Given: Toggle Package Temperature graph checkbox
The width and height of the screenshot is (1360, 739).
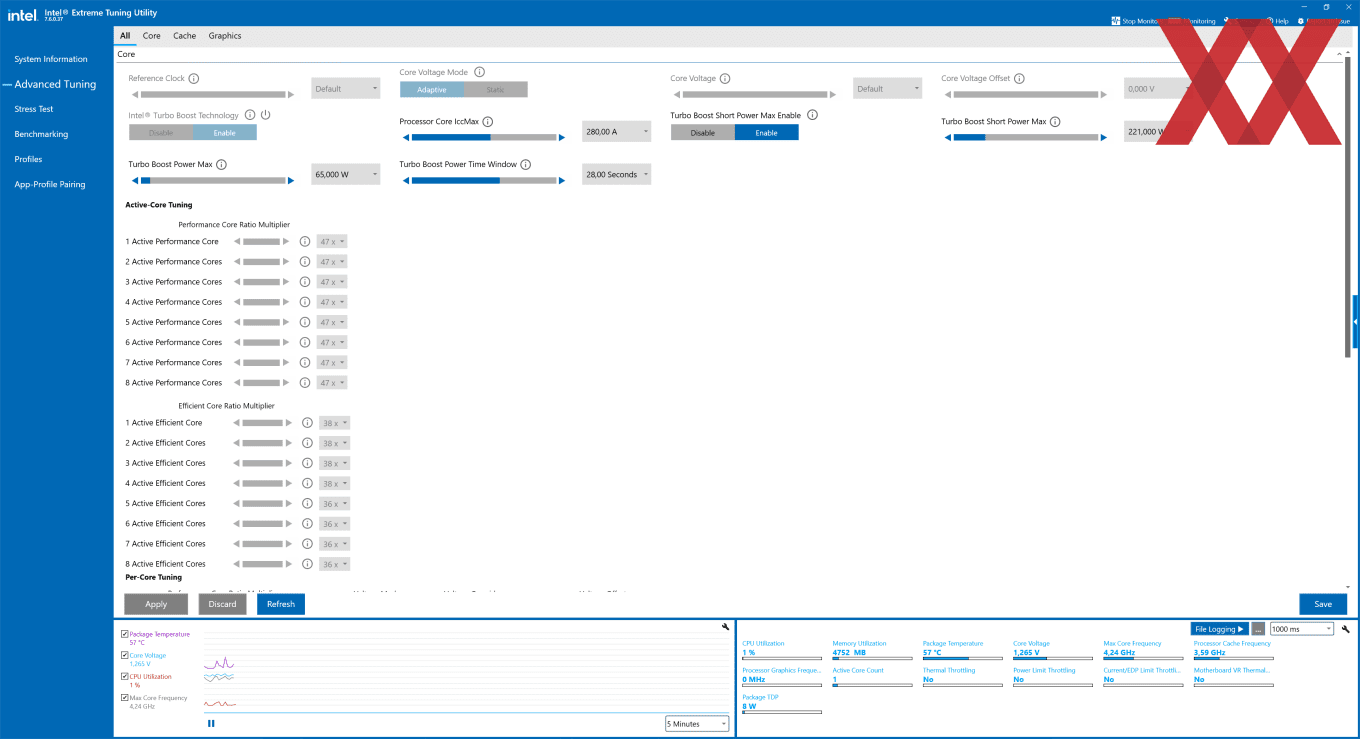Looking at the screenshot, I should 124,634.
